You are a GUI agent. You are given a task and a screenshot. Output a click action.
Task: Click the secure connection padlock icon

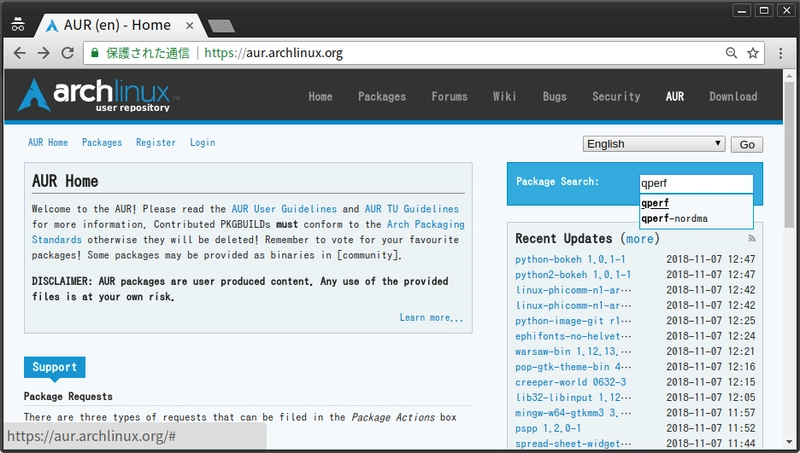94,53
